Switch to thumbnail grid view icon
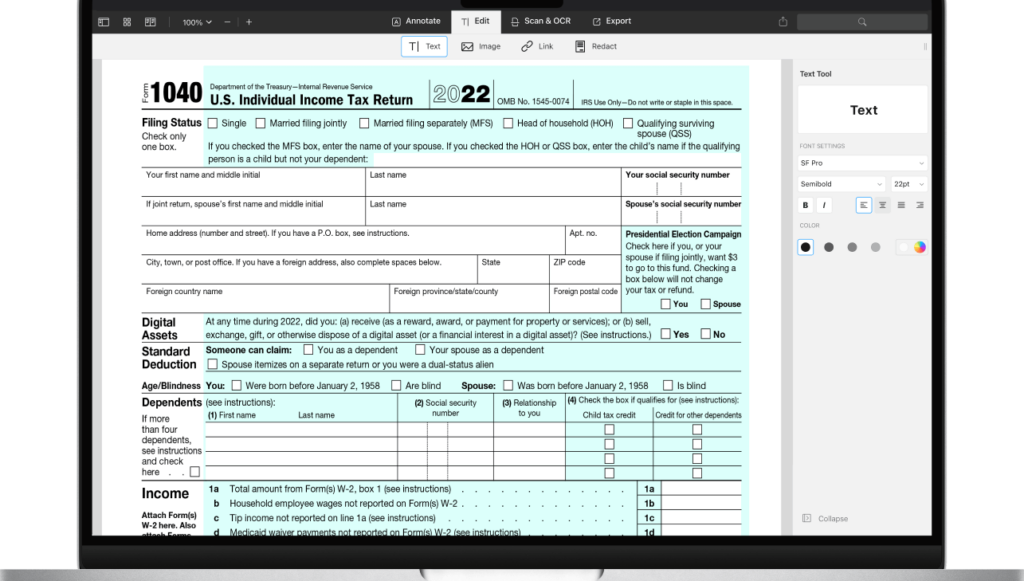The height and width of the screenshot is (581, 1024). coord(127,22)
